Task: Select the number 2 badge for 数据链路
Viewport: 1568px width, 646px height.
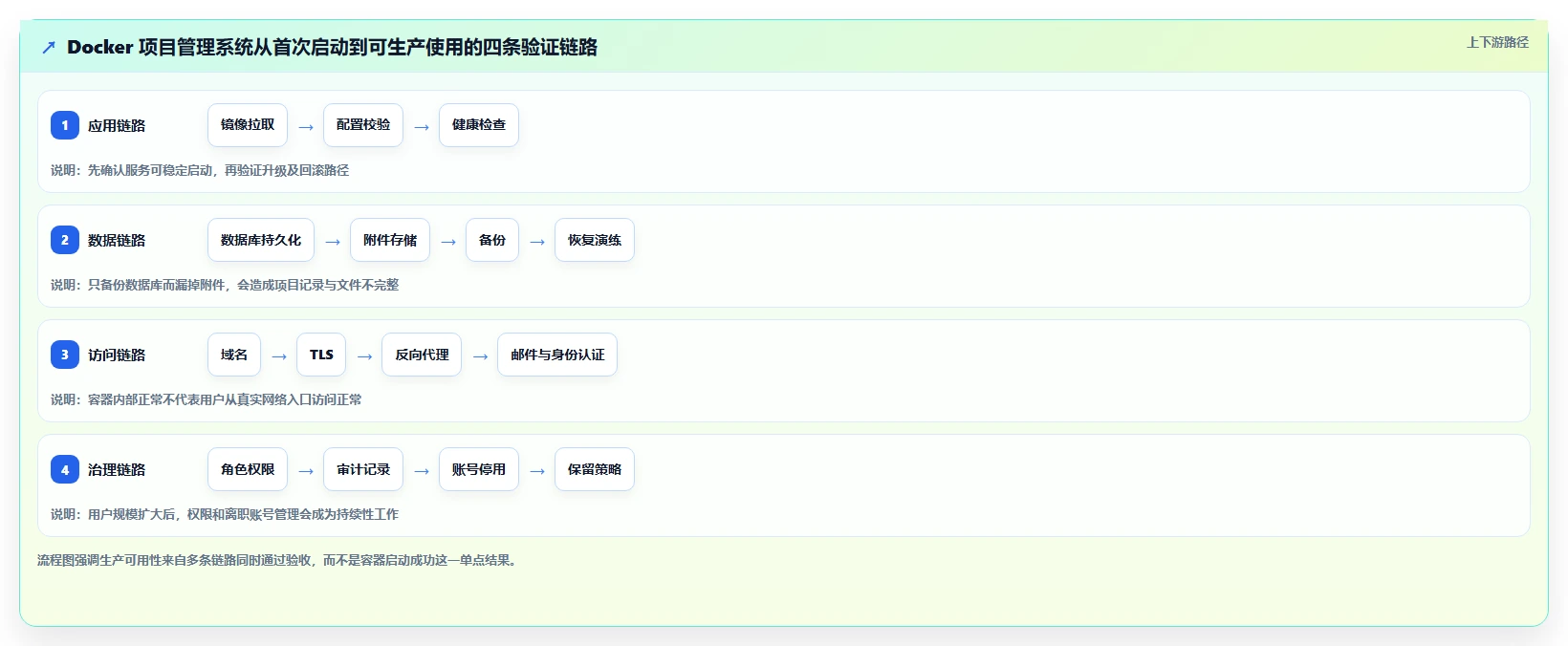Action: (x=65, y=240)
